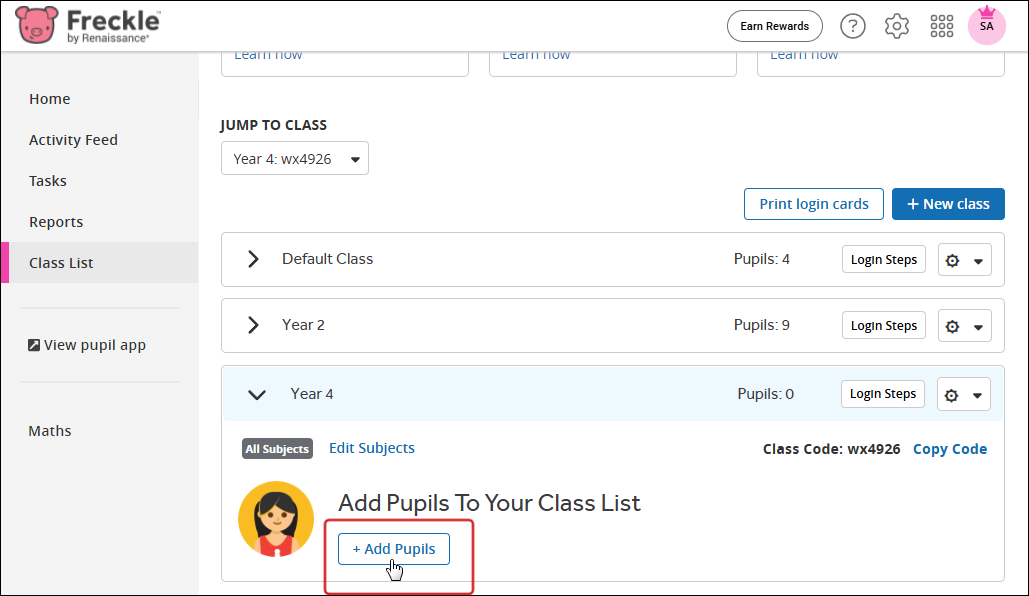Click the 'Pupils: 4' count text
Screen dimensions: 1029x596
click(761, 259)
